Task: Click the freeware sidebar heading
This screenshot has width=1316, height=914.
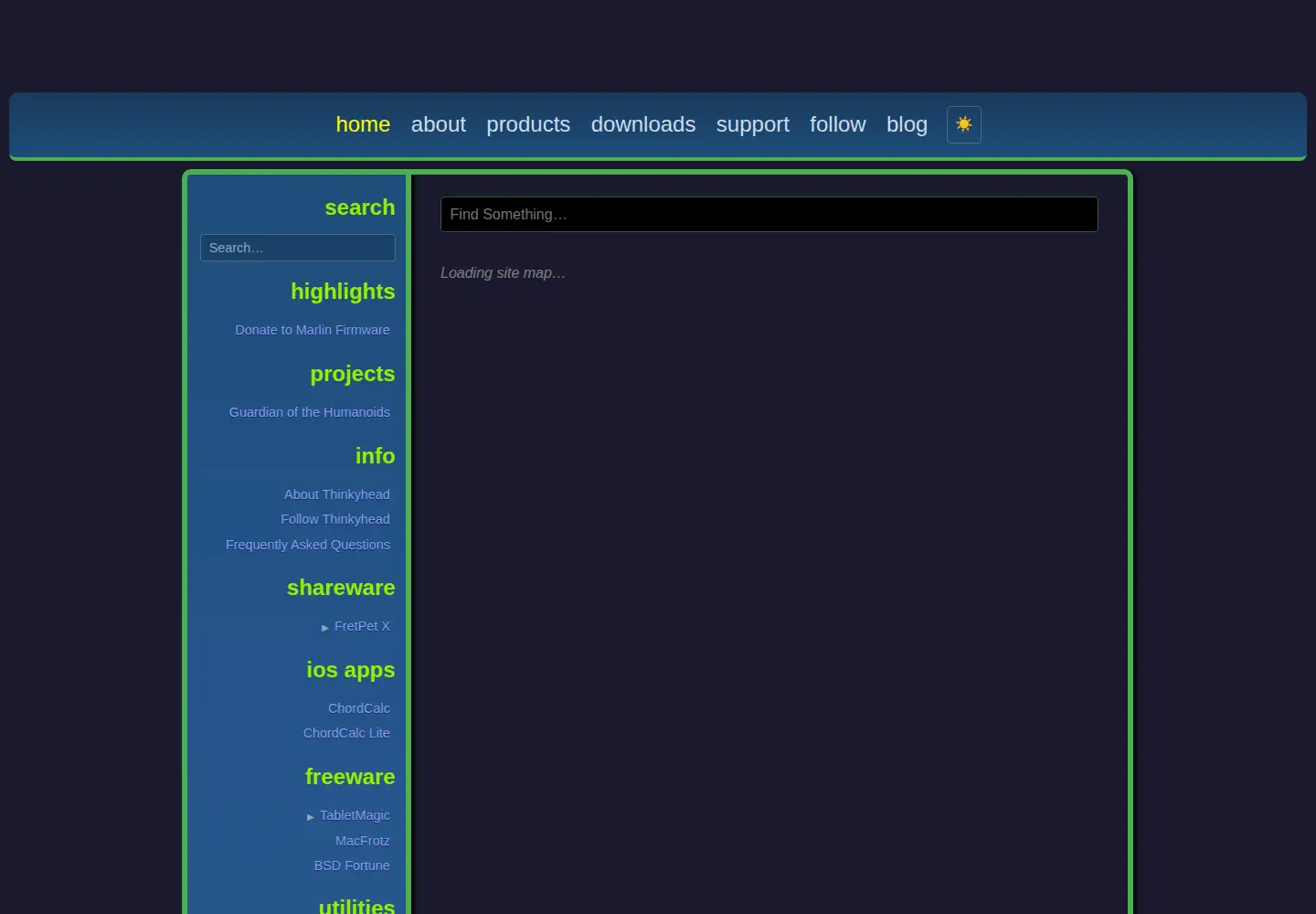Action: [x=350, y=777]
